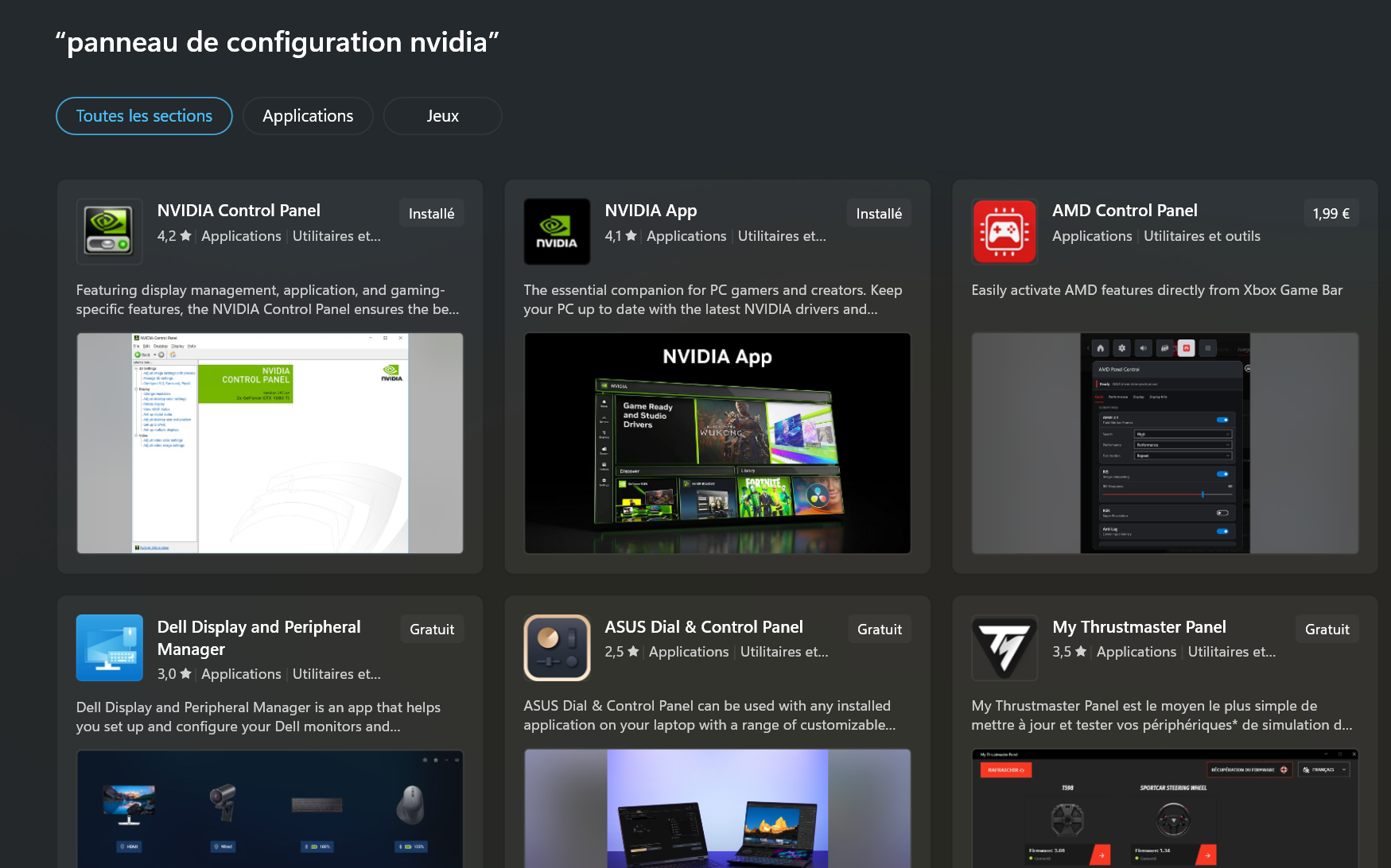
Task: Click the NVIDIA App description text
Action: pos(713,300)
